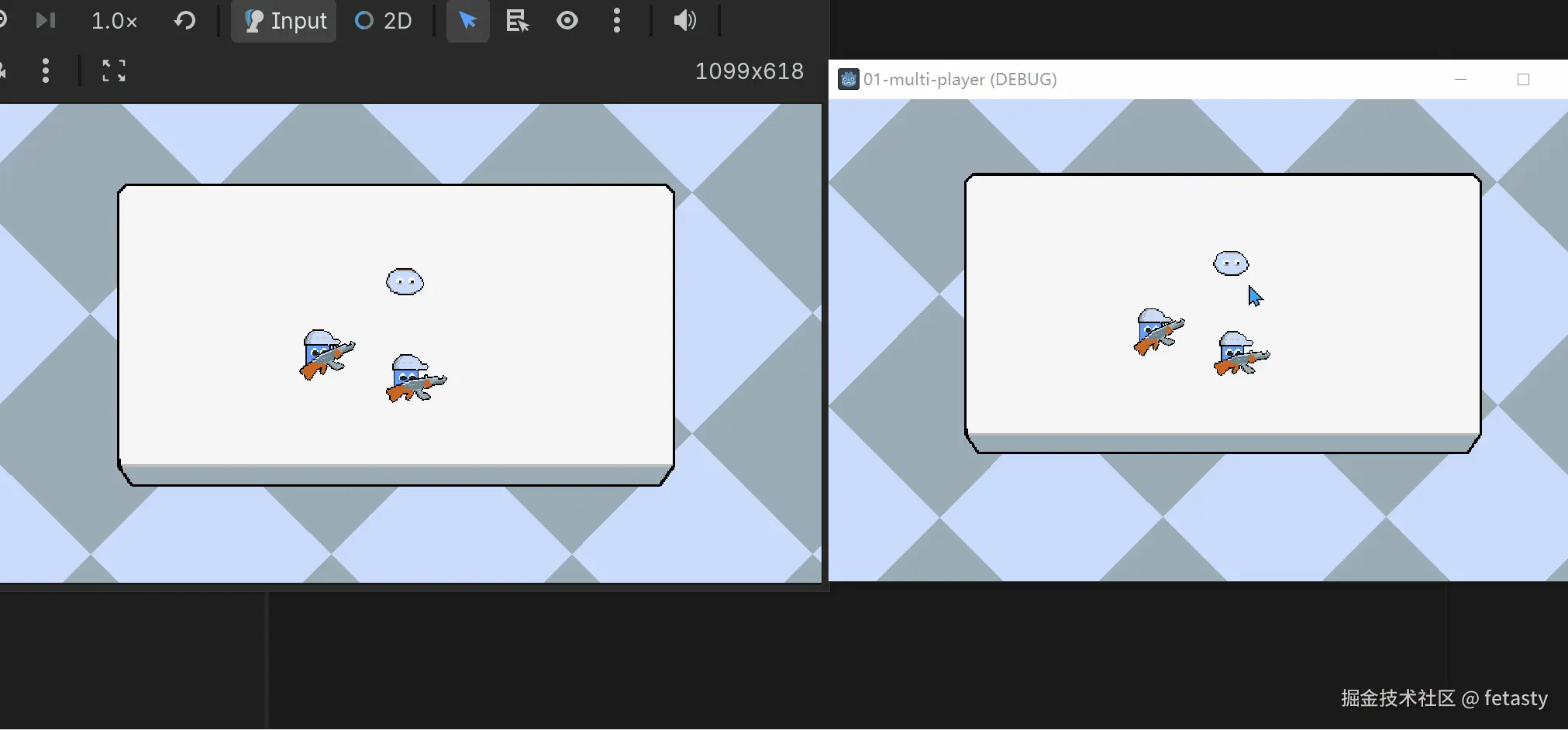Click the lower-right gunner in embedded game view
Screen dimensions: 1568x730
pyautogui.click(x=416, y=378)
